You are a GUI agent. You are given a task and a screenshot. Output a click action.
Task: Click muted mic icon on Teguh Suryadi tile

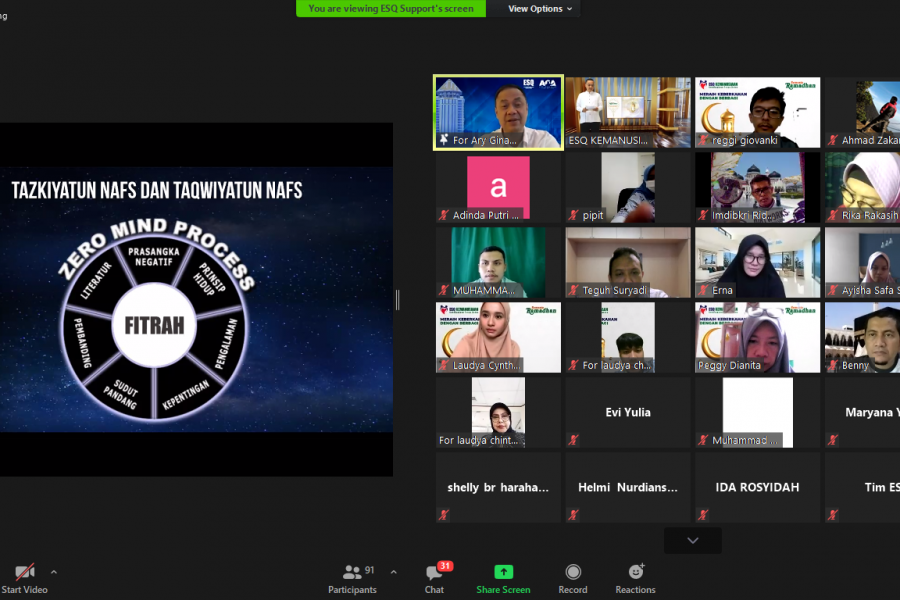point(574,290)
